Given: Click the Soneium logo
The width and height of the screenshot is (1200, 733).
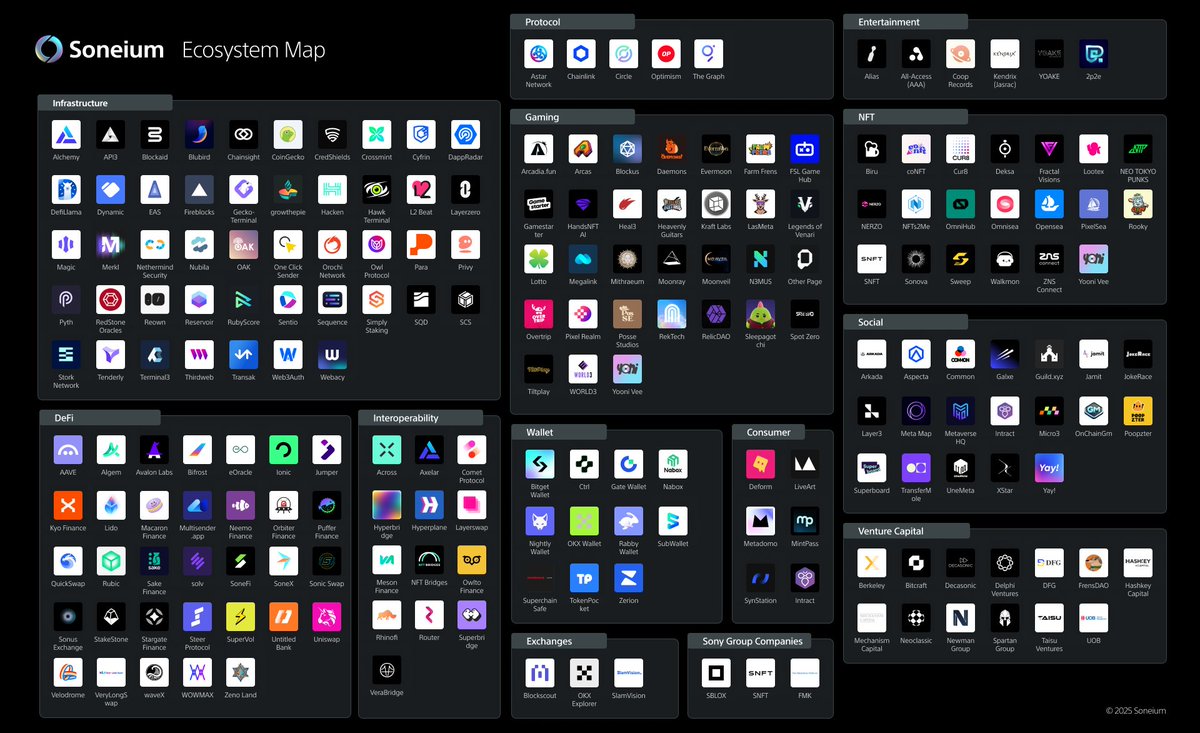Looking at the screenshot, I should [x=100, y=50].
